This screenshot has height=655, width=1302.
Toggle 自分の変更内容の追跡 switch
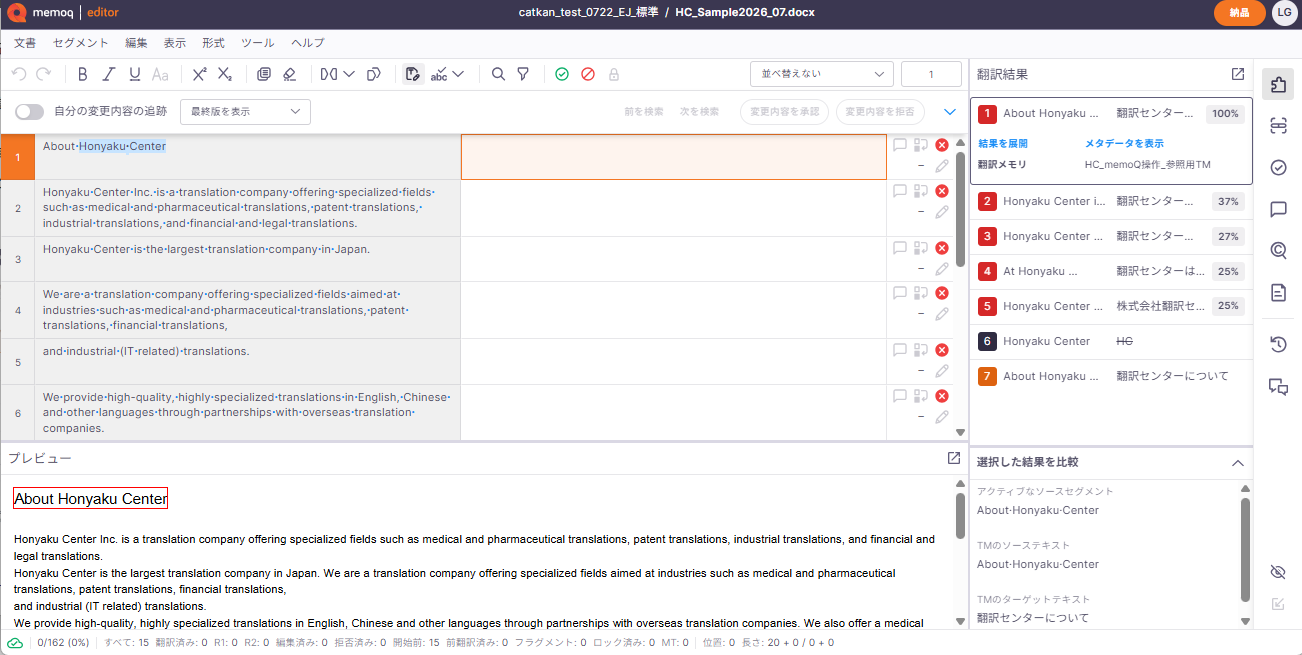pos(29,112)
